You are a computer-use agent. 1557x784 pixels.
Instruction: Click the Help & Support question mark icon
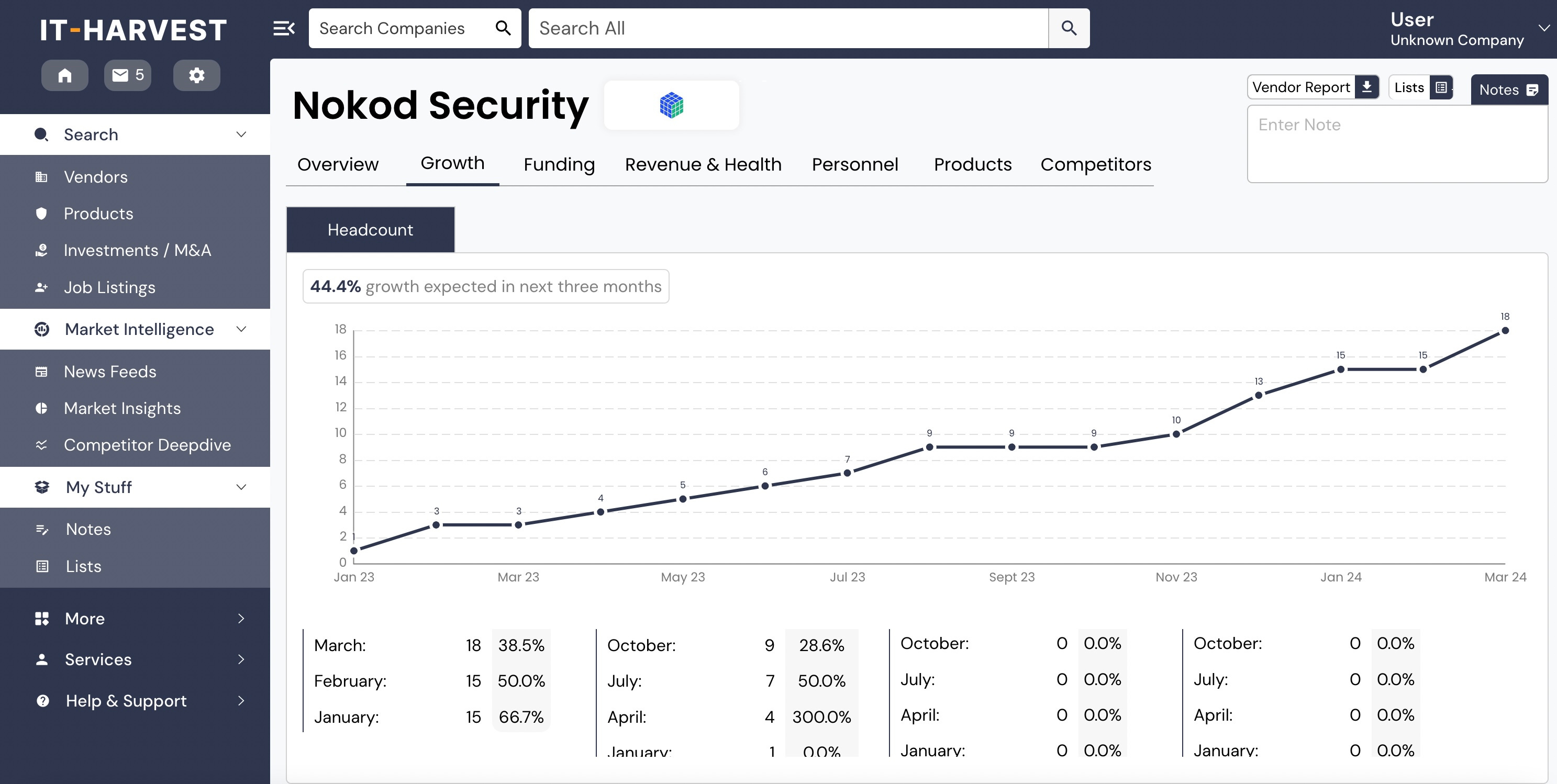pos(42,701)
